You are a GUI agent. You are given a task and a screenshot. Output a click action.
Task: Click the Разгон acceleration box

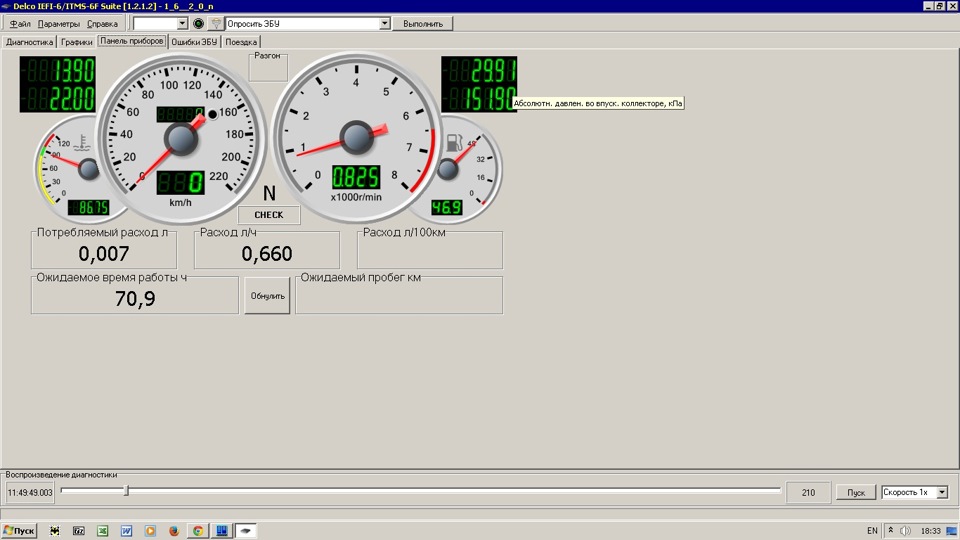(x=268, y=67)
